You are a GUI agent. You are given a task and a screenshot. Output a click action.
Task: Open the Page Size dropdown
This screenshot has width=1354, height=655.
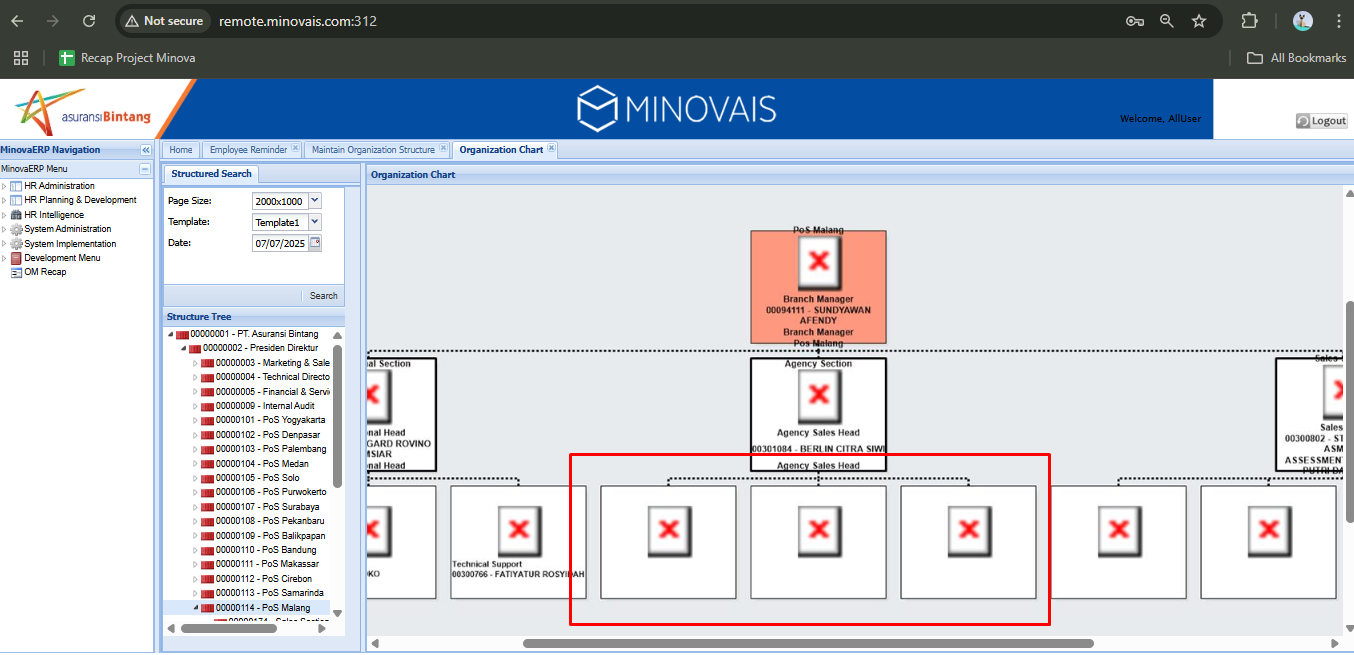click(315, 201)
